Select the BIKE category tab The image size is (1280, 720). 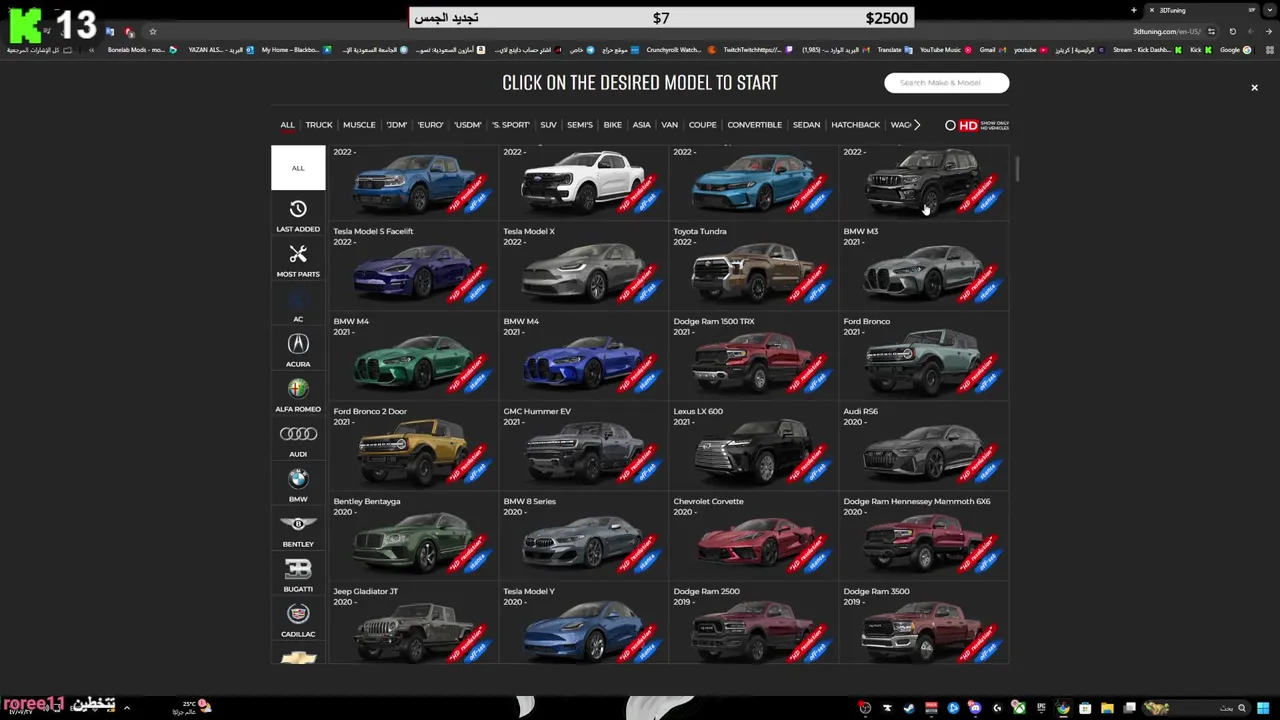click(x=612, y=125)
